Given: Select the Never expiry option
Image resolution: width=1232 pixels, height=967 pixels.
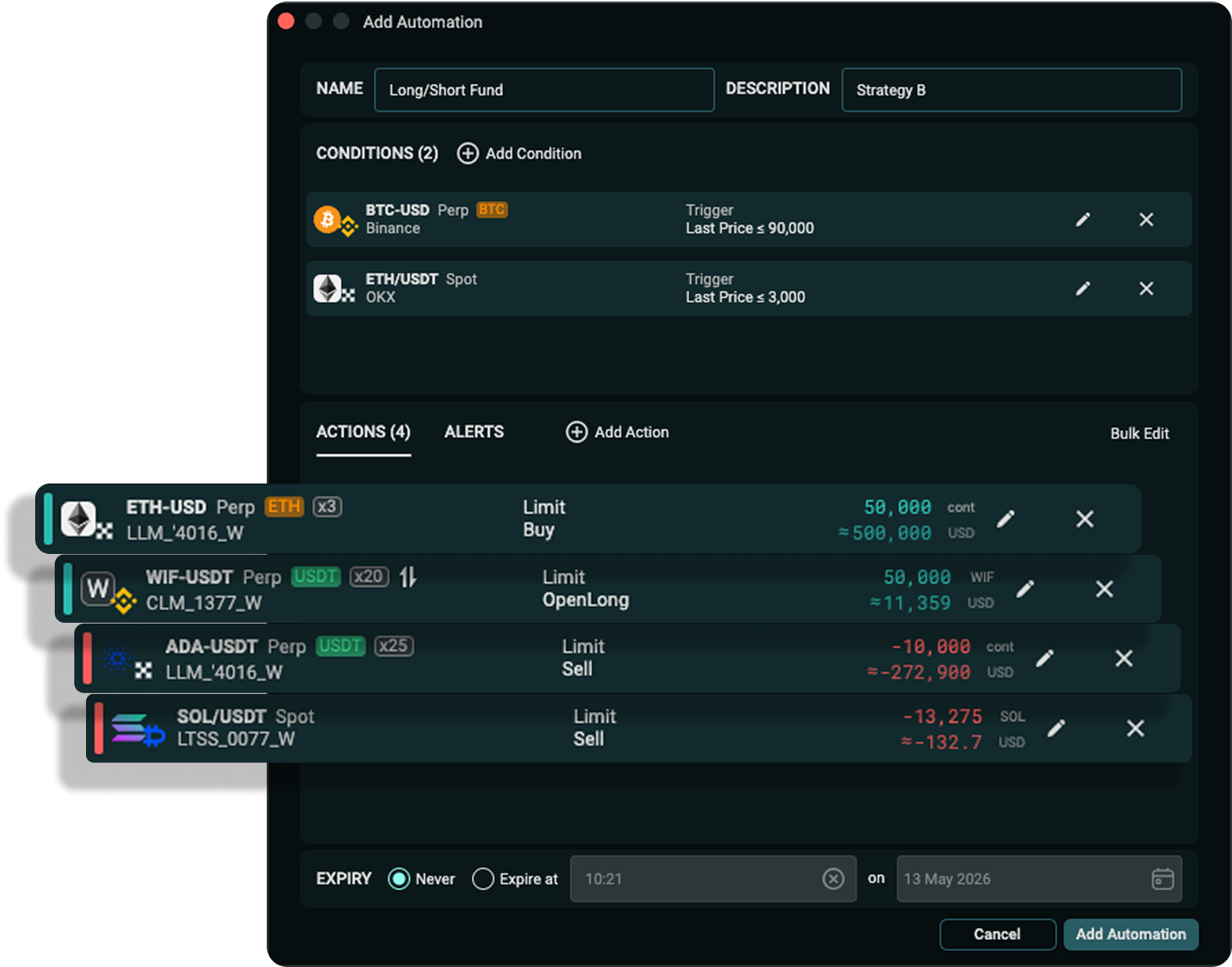Looking at the screenshot, I should pyautogui.click(x=399, y=879).
